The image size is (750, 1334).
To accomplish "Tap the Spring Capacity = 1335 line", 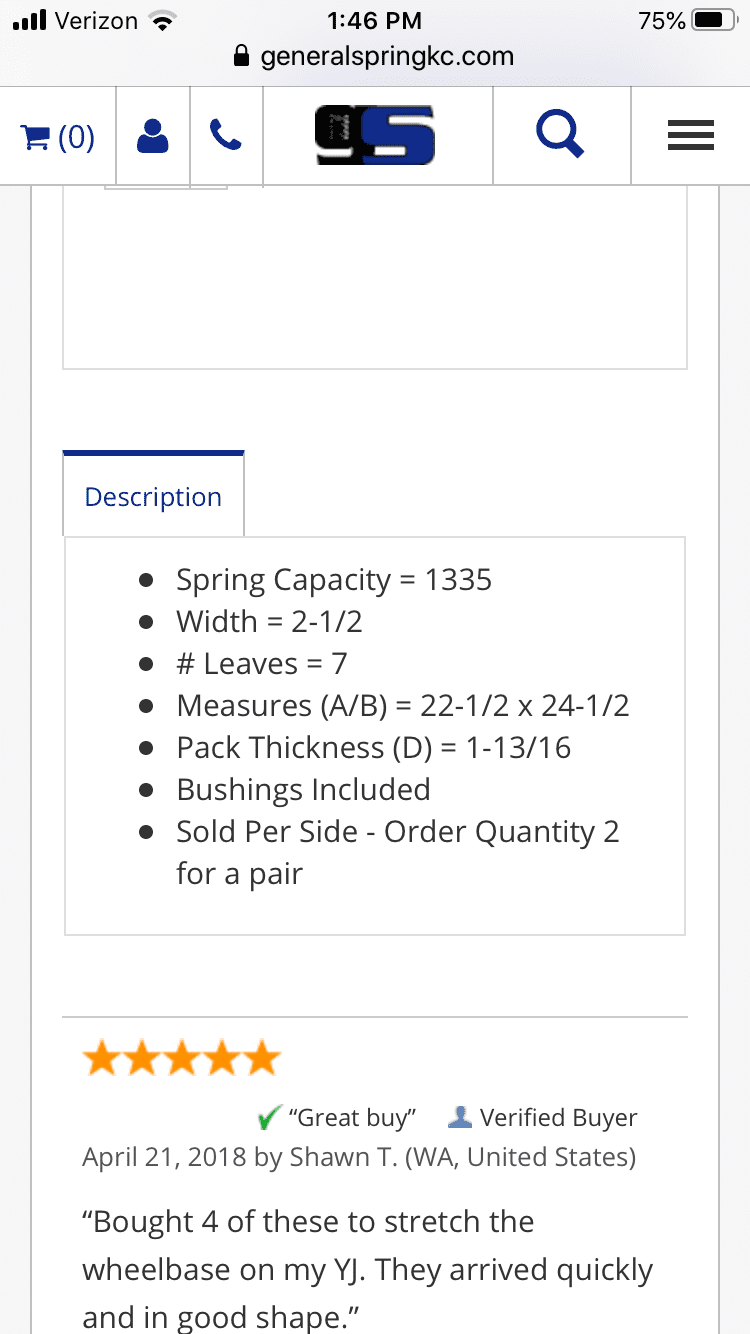I will pyautogui.click(x=334, y=580).
